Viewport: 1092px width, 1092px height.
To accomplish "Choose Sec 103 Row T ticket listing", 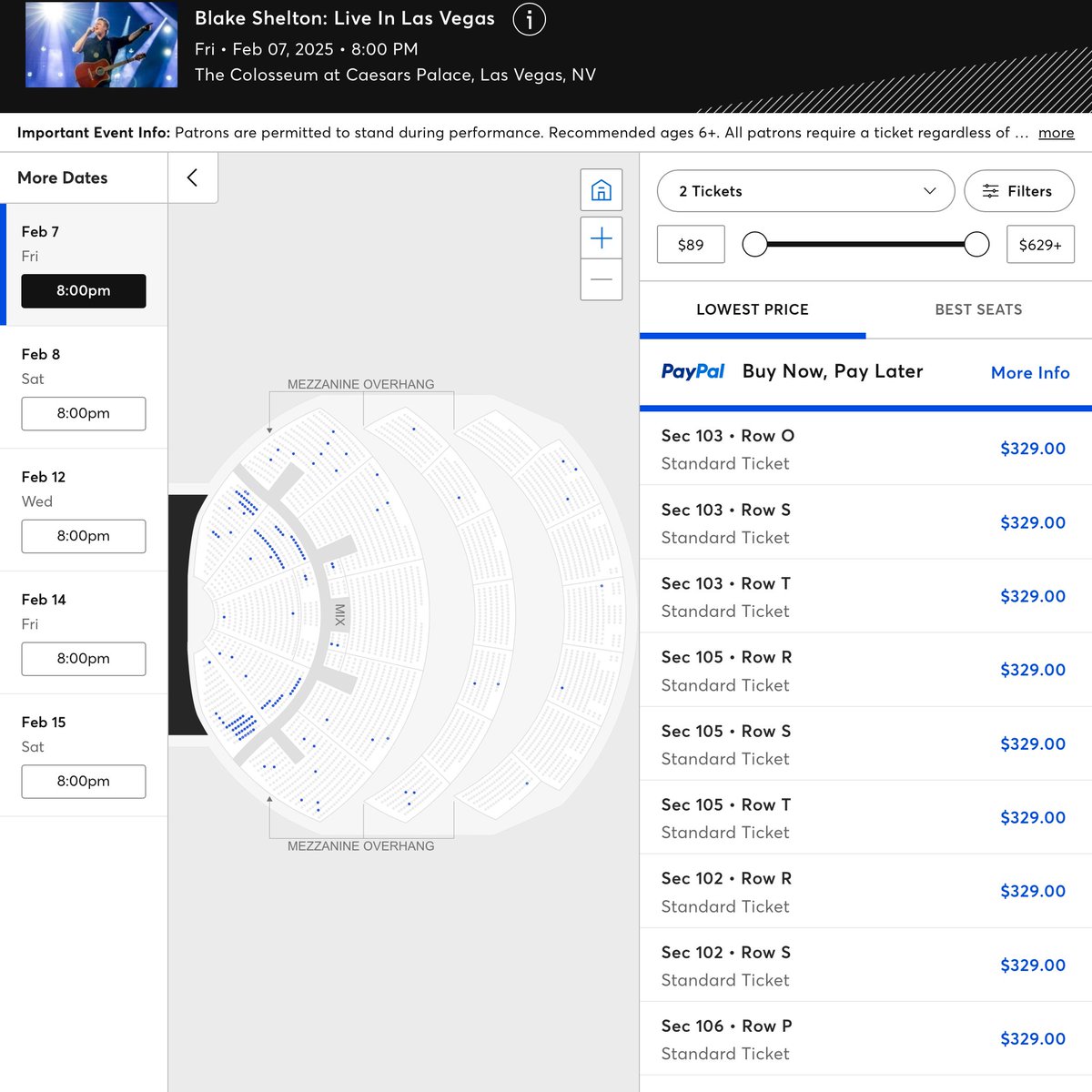I will coord(865,596).
